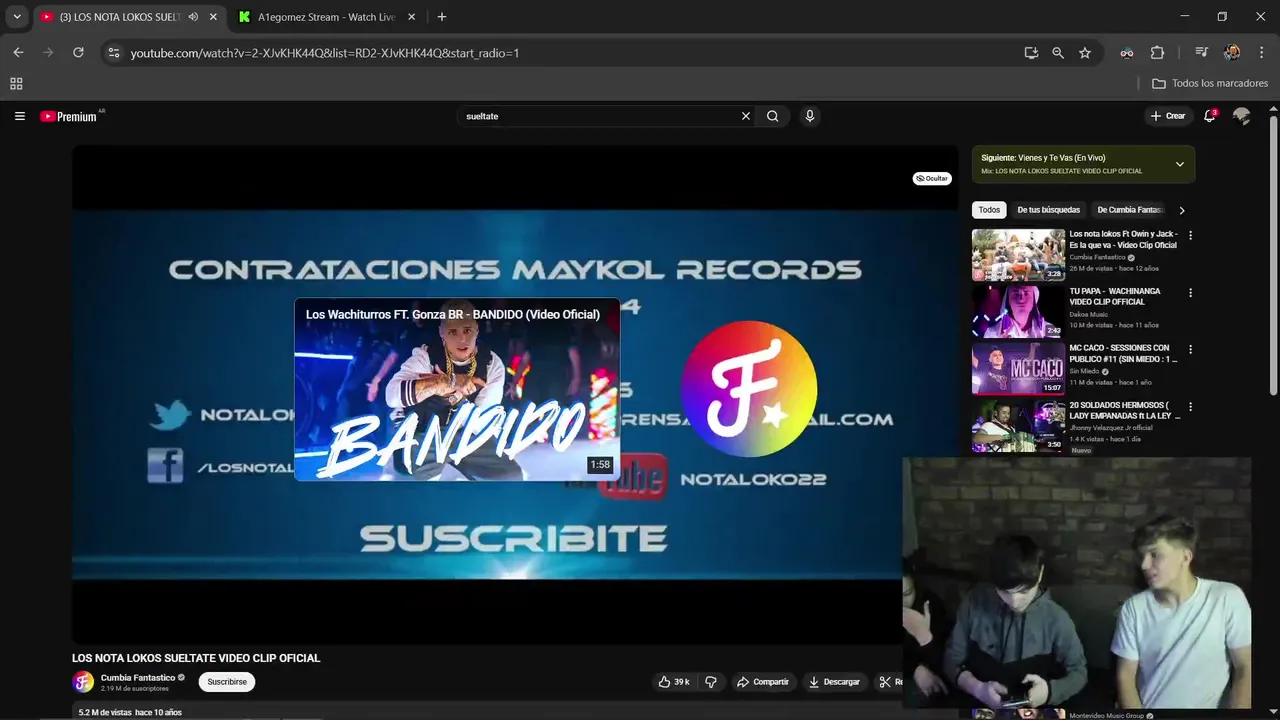Image resolution: width=1280 pixels, height=720 pixels.
Task: Go back in browser history
Action: point(18,52)
